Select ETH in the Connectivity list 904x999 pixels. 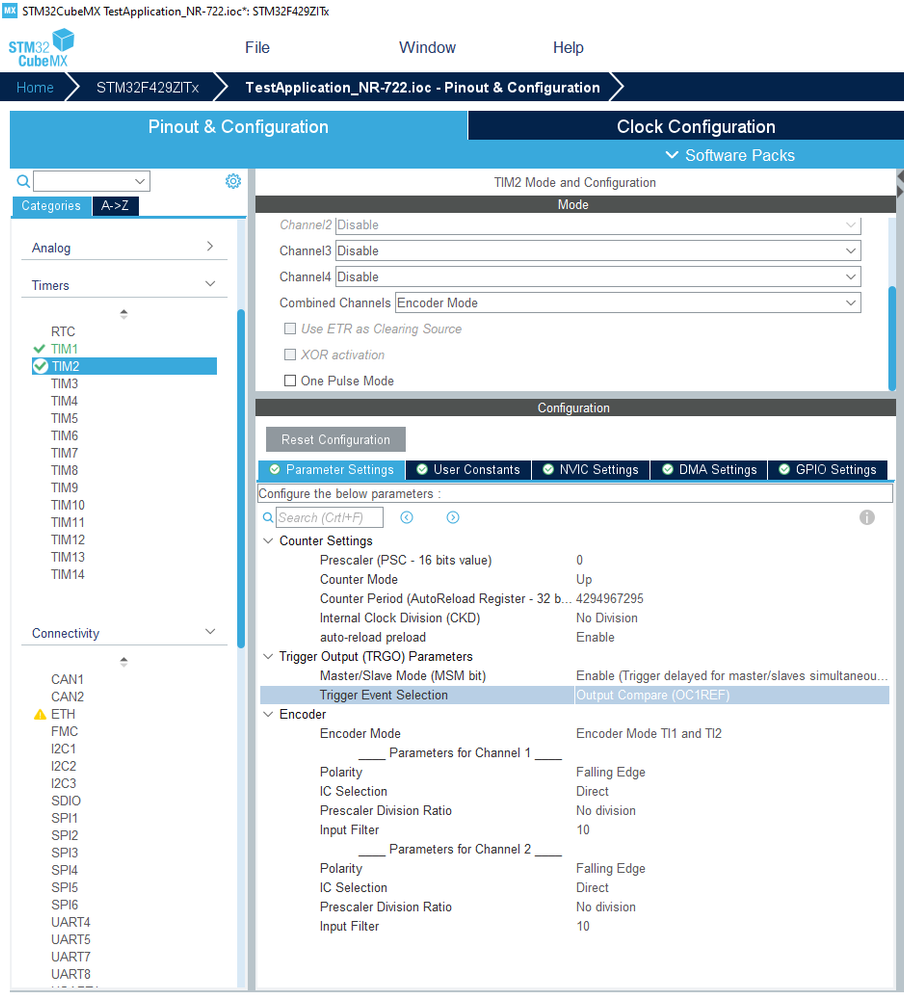(x=63, y=714)
